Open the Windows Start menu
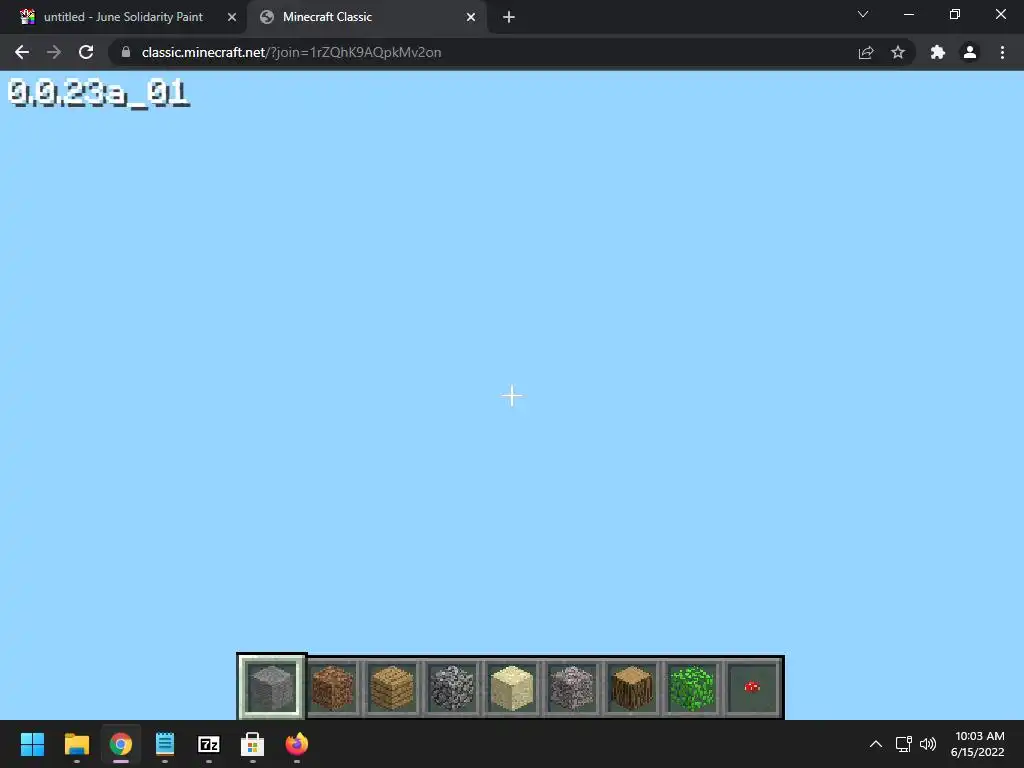The image size is (1024, 768). 32,744
